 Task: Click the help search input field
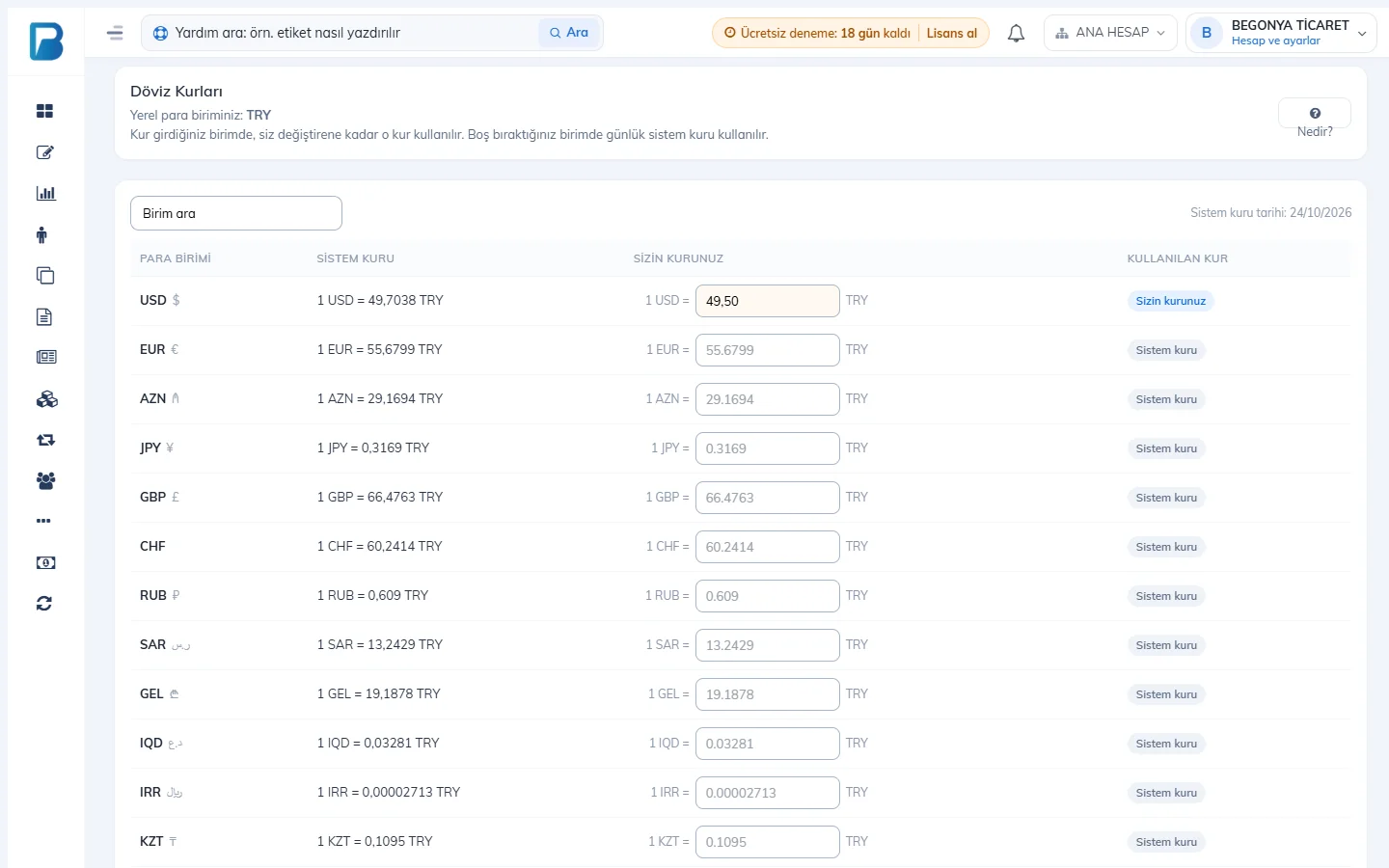pos(353,33)
